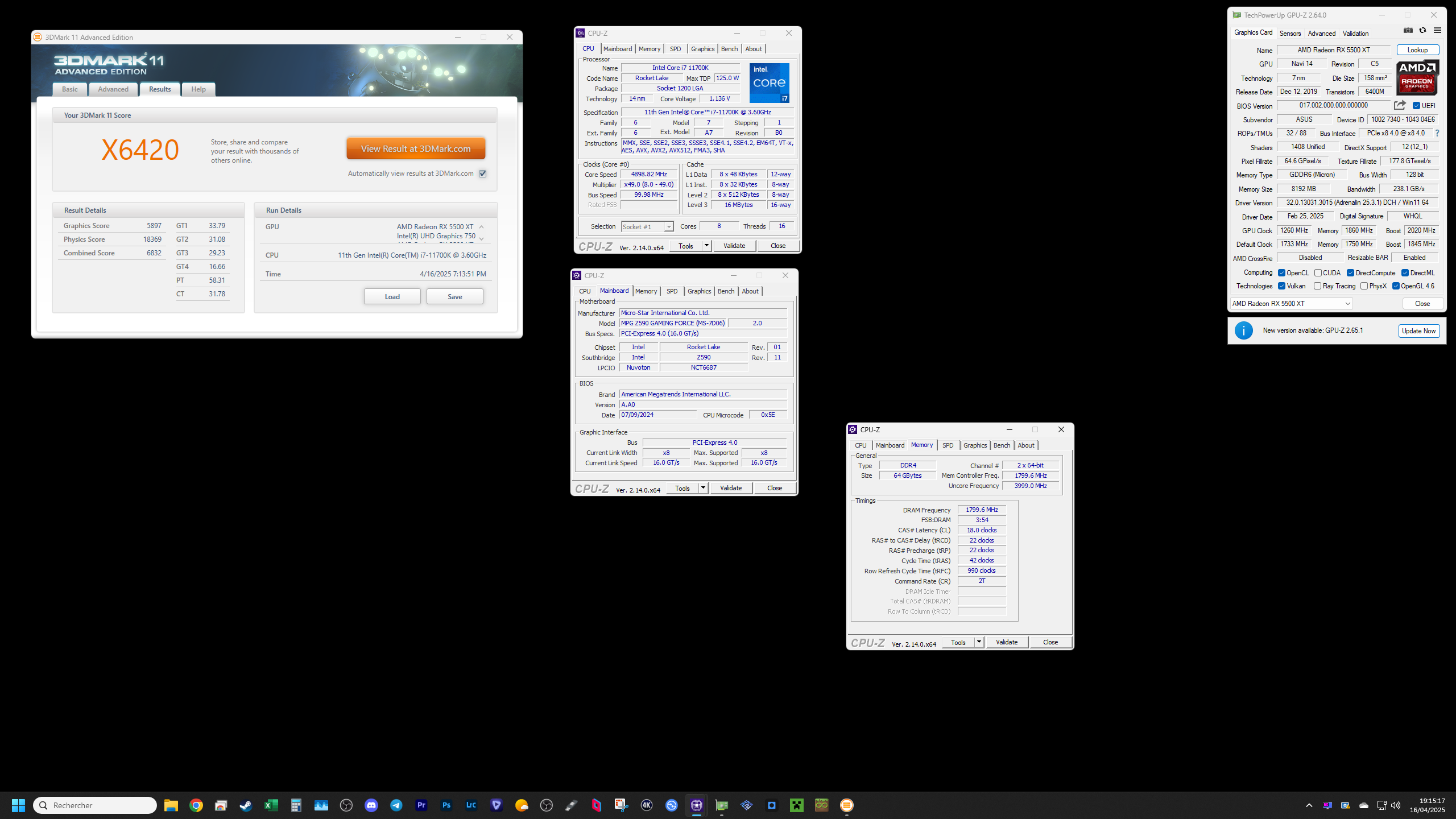The width and height of the screenshot is (1456, 819).
Task: Click the taskbar Rechercher search box
Action: tap(95, 805)
